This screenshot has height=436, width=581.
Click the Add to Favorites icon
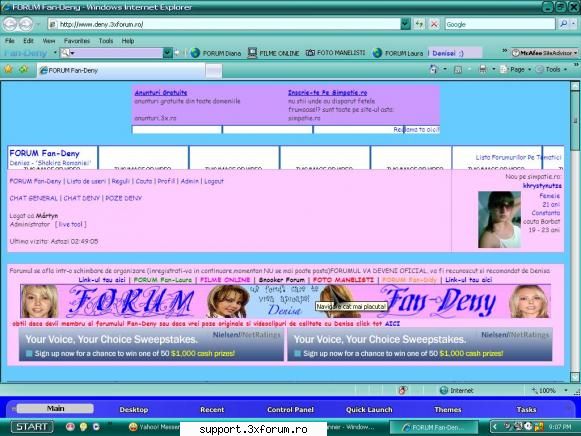pyautogui.click(x=23, y=69)
